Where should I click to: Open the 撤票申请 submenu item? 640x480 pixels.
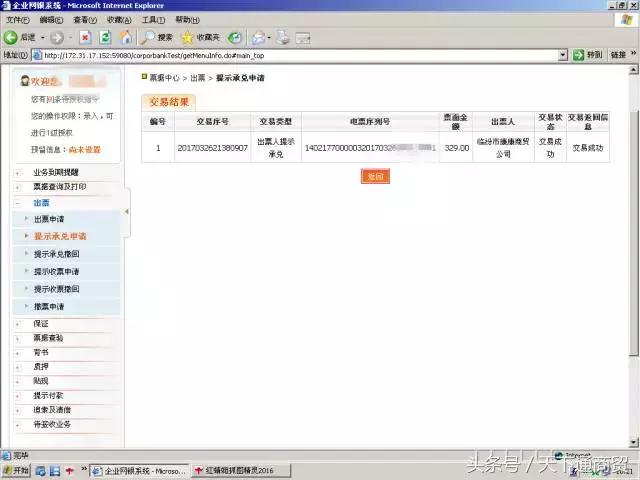(49, 307)
